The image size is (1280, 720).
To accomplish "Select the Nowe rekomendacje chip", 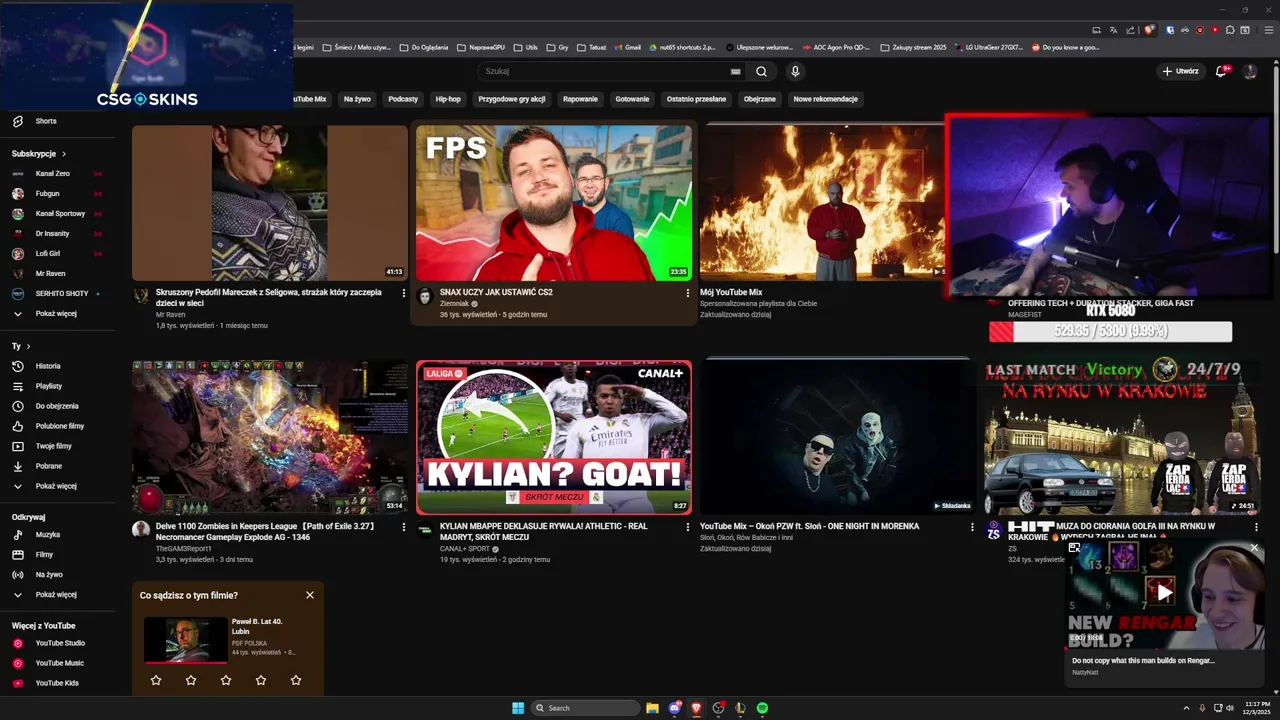I will 825,99.
